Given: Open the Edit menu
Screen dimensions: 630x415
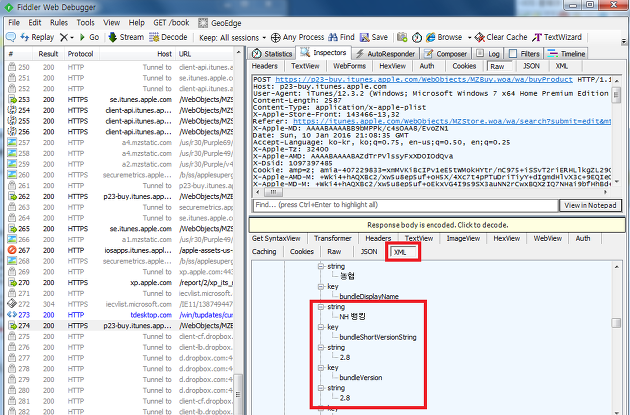Looking at the screenshot, I should point(35,23).
